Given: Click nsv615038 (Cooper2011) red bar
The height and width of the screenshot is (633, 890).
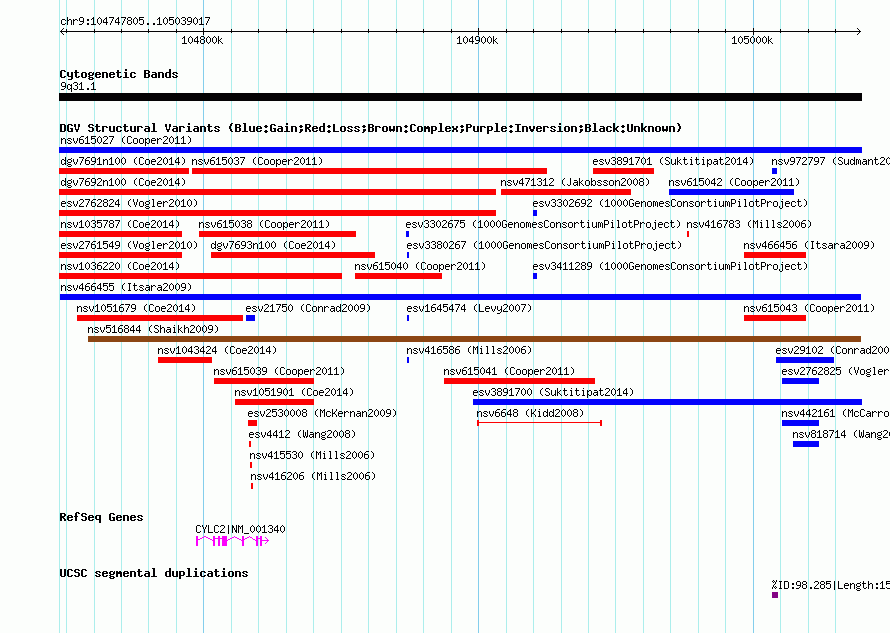Looking at the screenshot, I should 278,234.
